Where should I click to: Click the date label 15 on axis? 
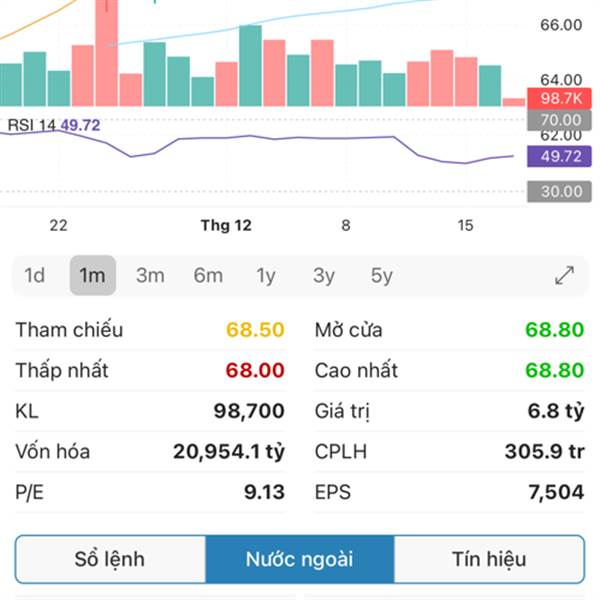tap(465, 225)
